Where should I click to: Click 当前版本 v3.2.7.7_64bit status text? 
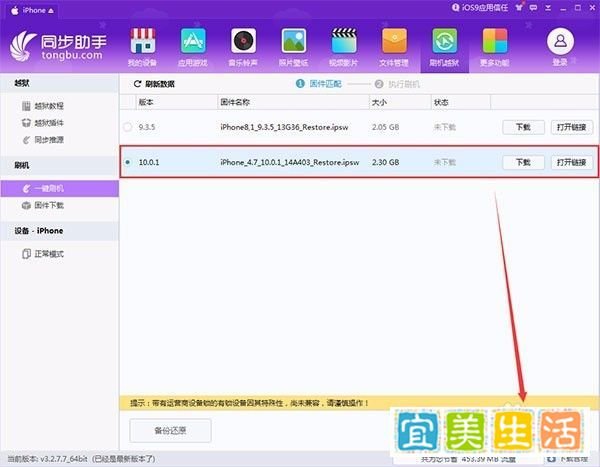[x=81, y=459]
